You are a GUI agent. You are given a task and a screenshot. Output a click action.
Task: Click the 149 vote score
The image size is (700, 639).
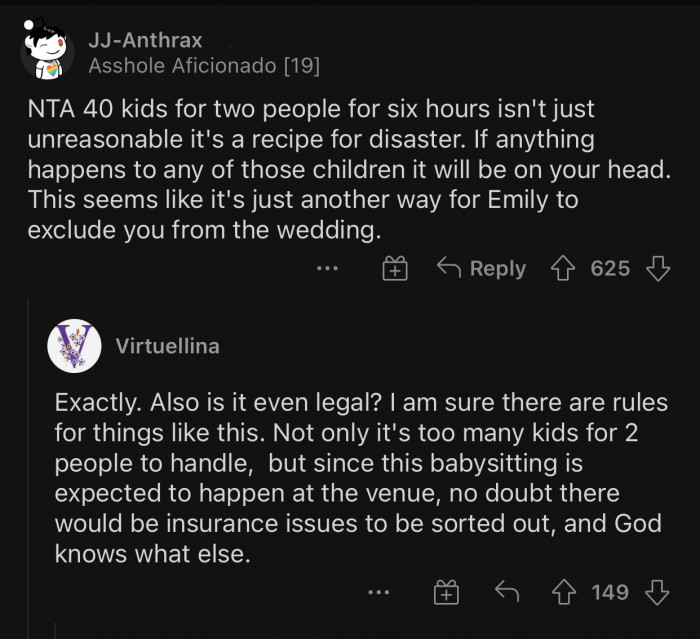coord(610,592)
